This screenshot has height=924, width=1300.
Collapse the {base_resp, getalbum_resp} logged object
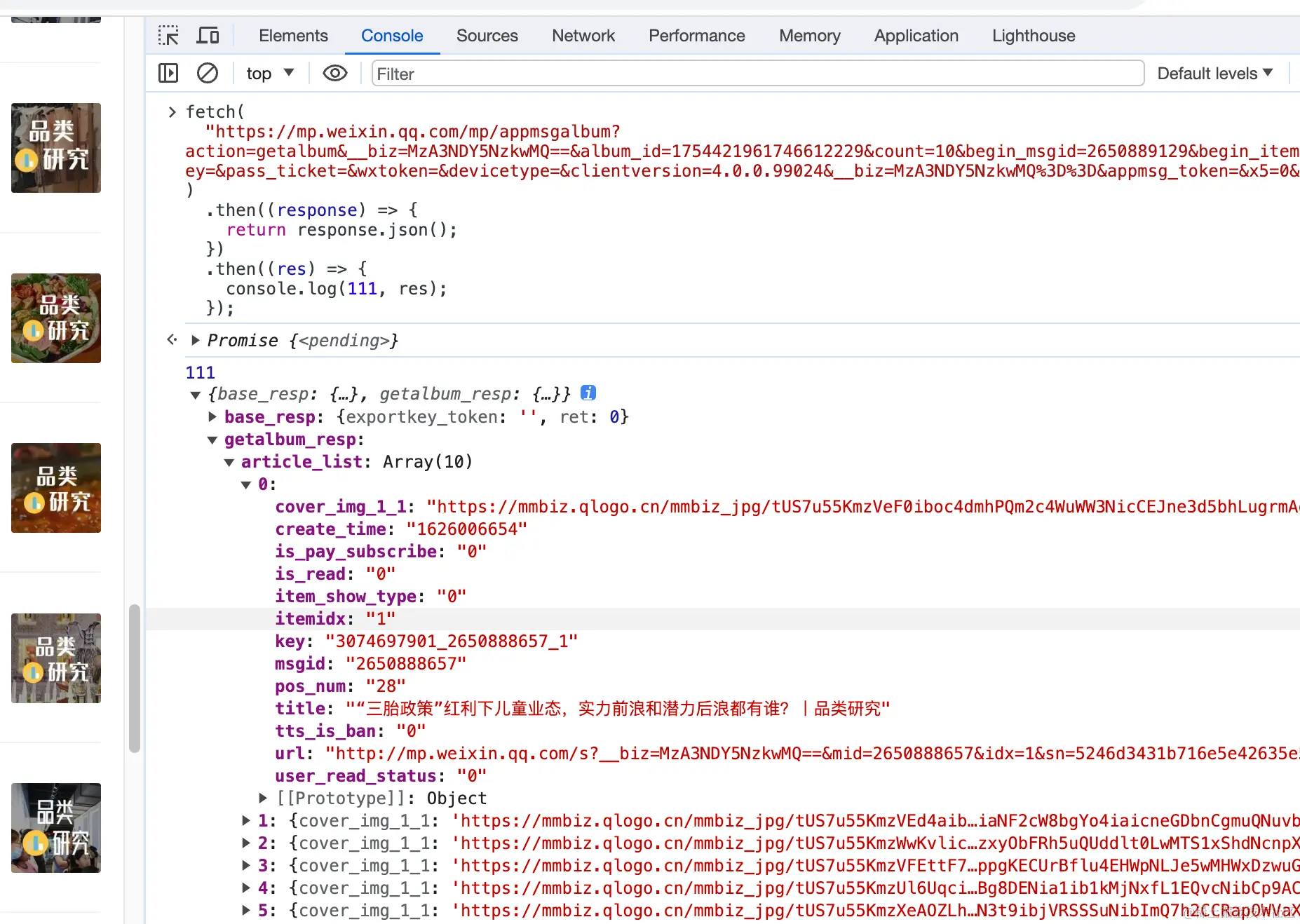pyautogui.click(x=196, y=395)
